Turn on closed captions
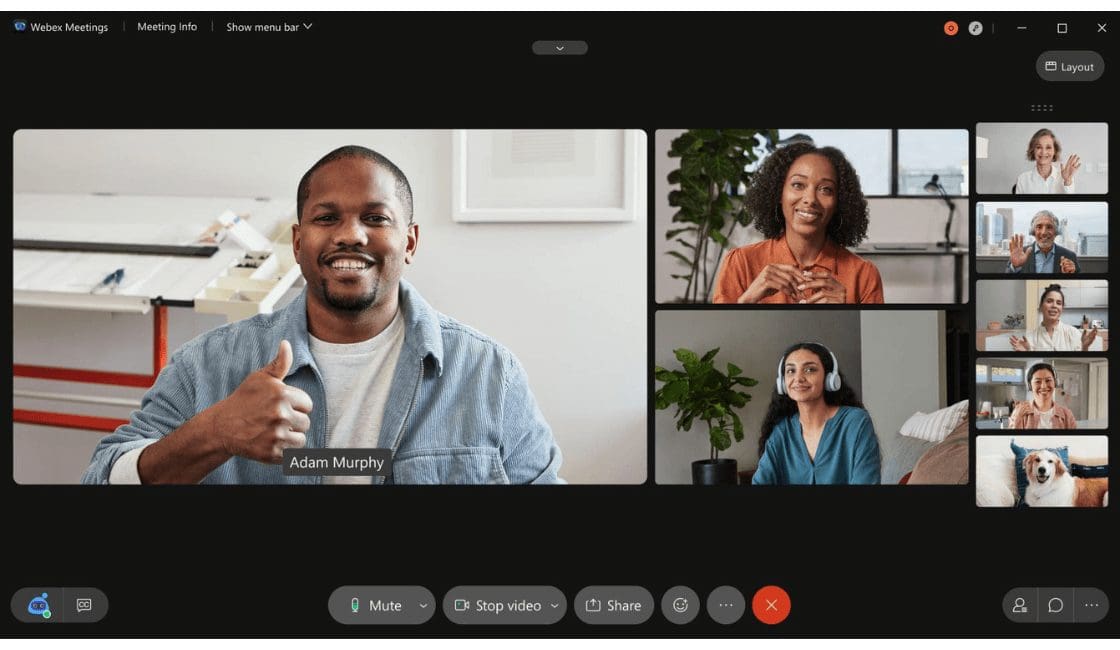1120x650 pixels. tap(84, 605)
